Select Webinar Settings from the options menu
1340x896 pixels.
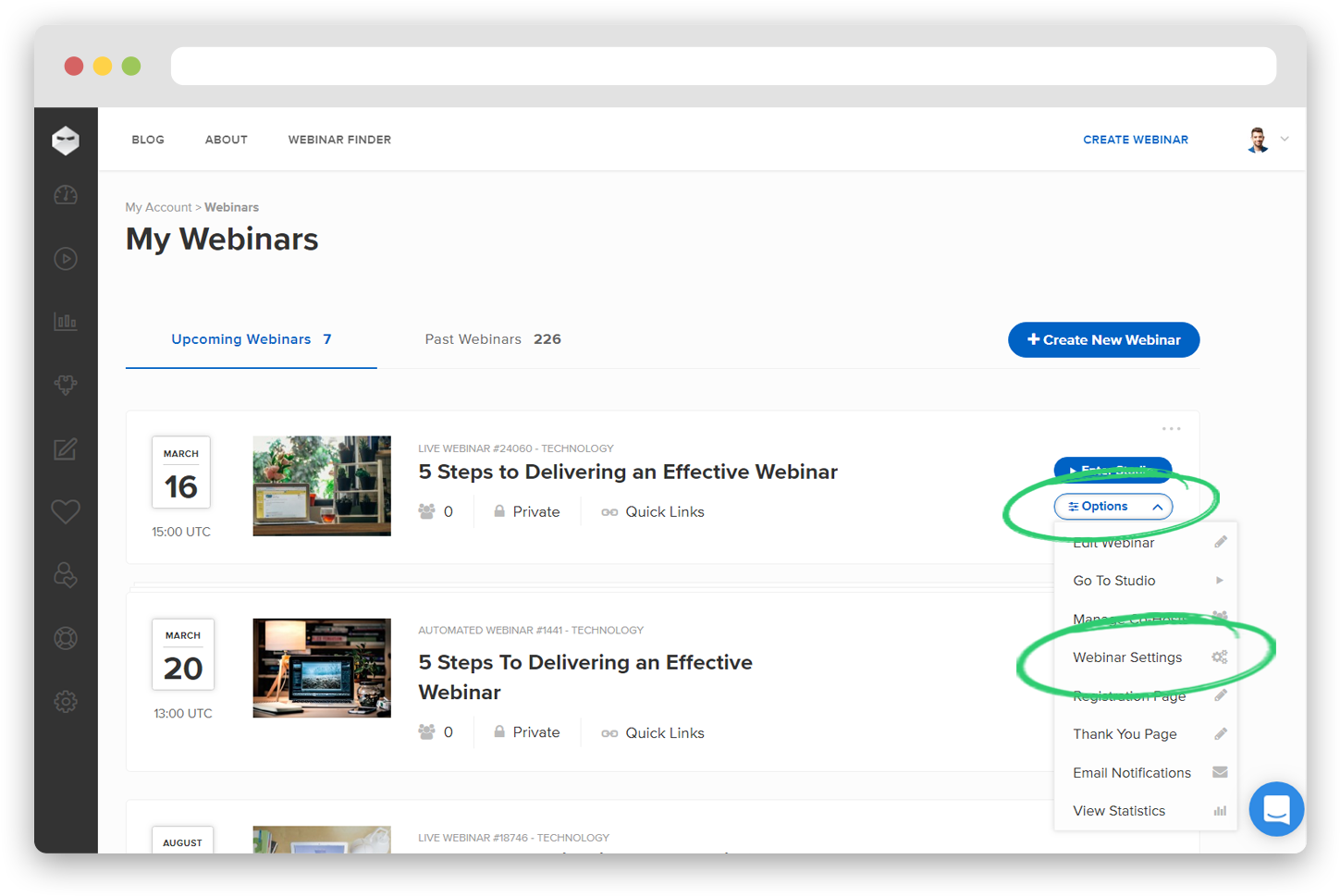point(1127,657)
